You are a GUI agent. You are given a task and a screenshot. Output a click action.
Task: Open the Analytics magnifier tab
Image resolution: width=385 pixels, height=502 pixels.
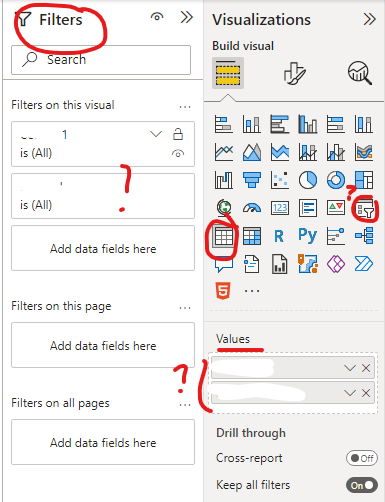click(x=360, y=73)
